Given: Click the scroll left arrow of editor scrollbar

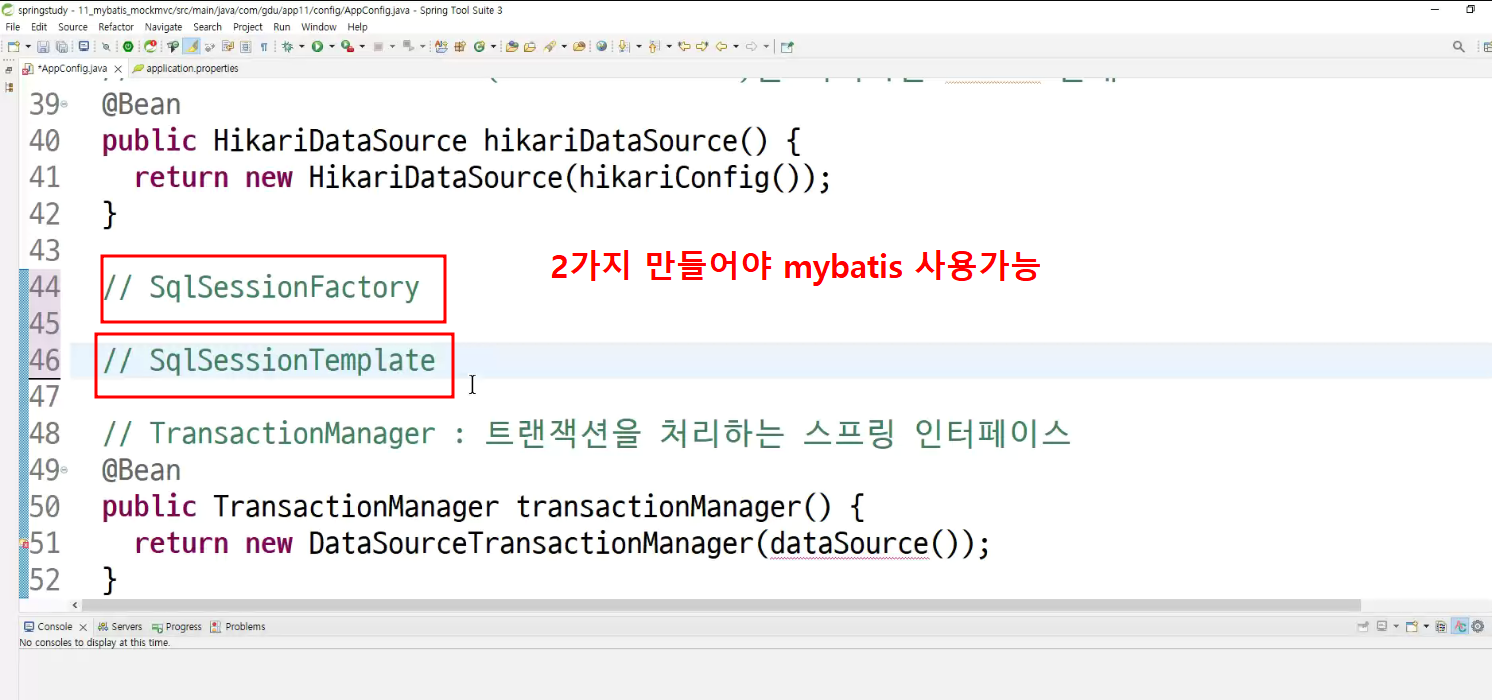Looking at the screenshot, I should click(x=74, y=605).
